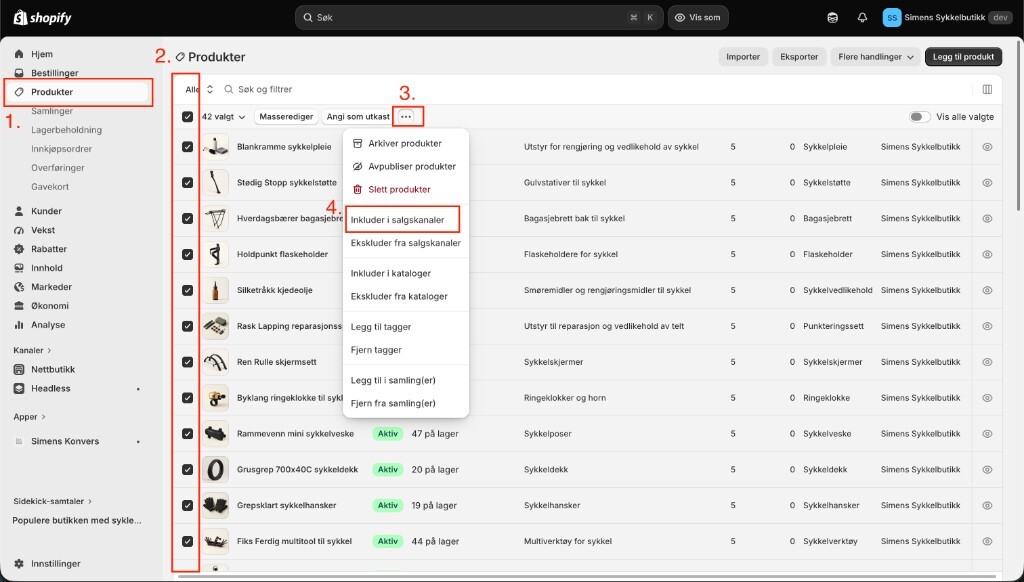Click the archive icon beside Arkiver produkter
1024x582 pixels.
coord(357,143)
